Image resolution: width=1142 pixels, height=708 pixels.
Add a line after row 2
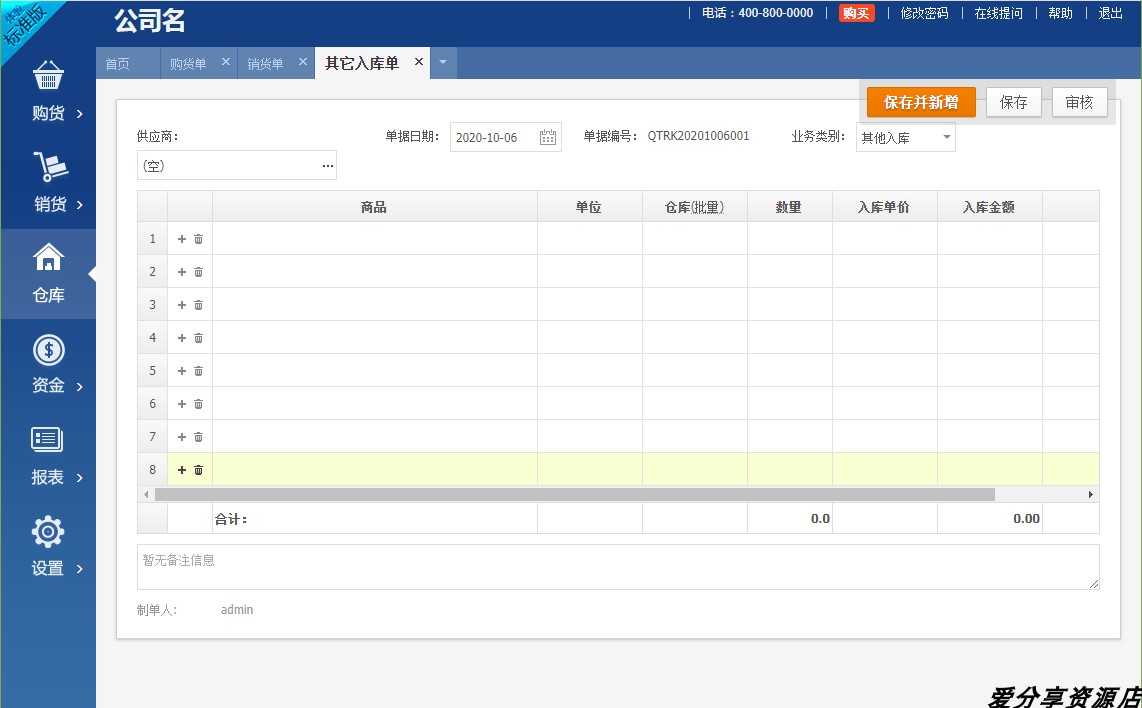point(182,272)
